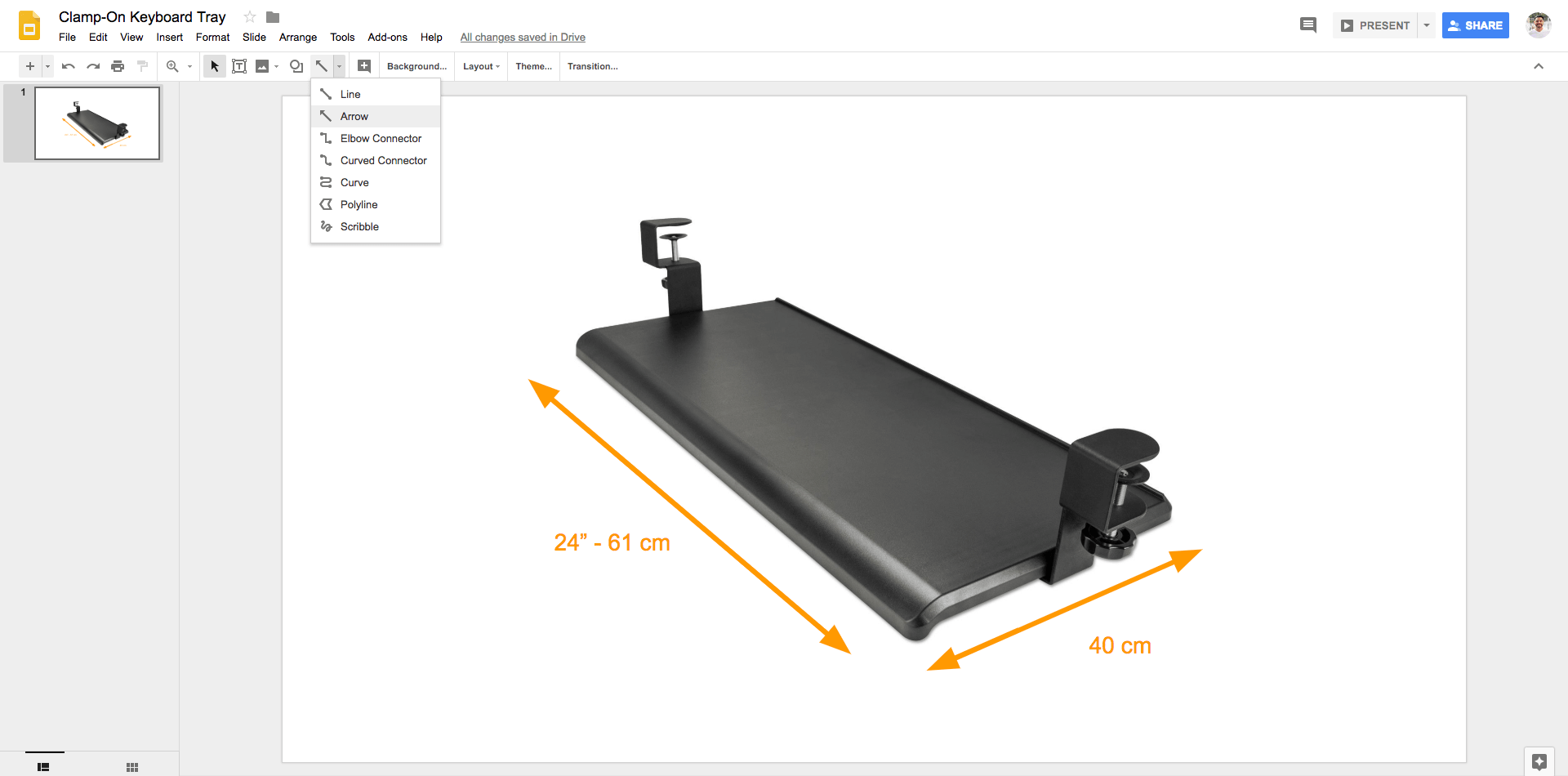Expand the Layout dropdown
This screenshot has width=1568, height=776.
click(x=481, y=66)
